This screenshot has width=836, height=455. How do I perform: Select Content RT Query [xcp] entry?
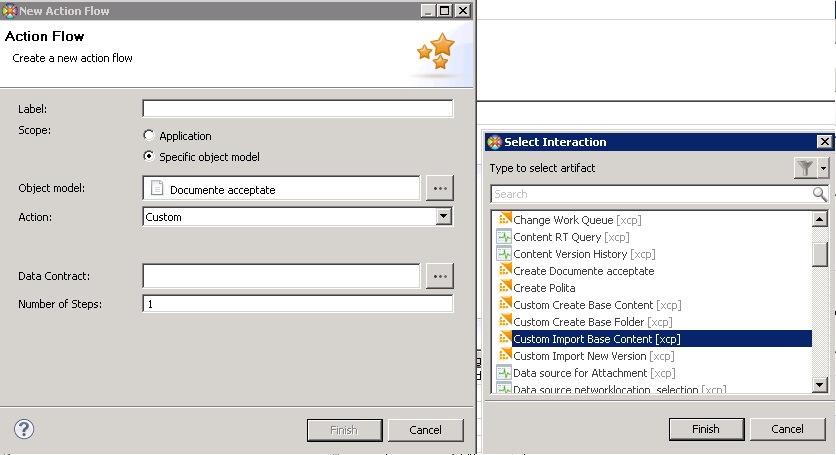tap(571, 237)
